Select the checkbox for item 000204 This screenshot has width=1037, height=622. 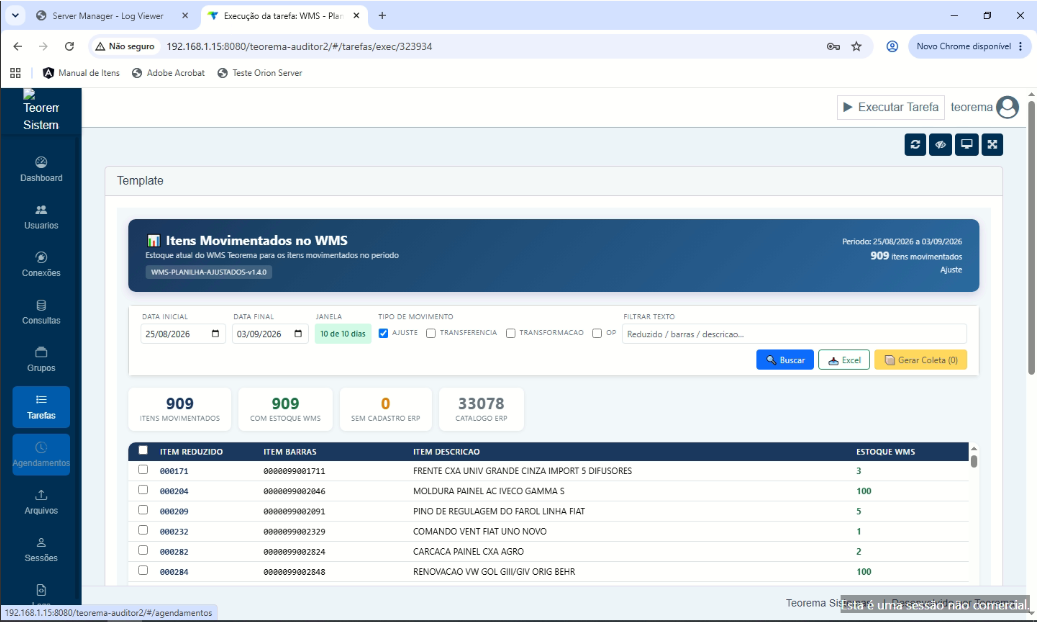(143, 490)
